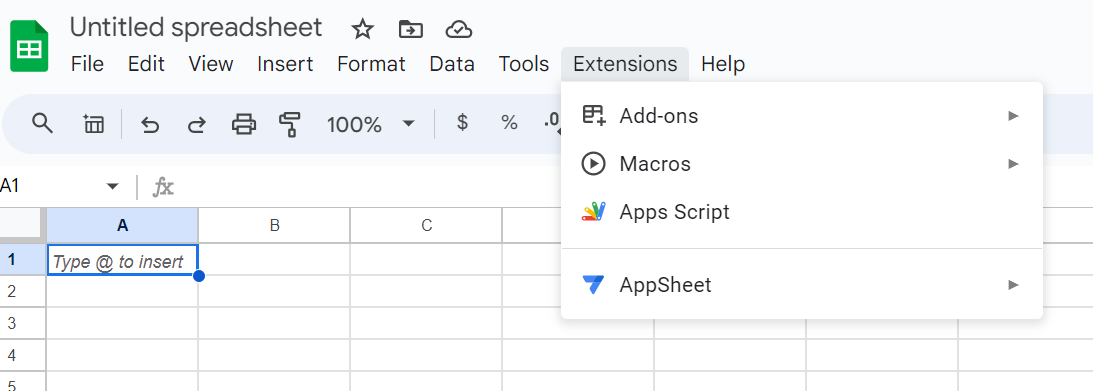Select column B header
The height and width of the screenshot is (391, 1093).
coord(274,225)
